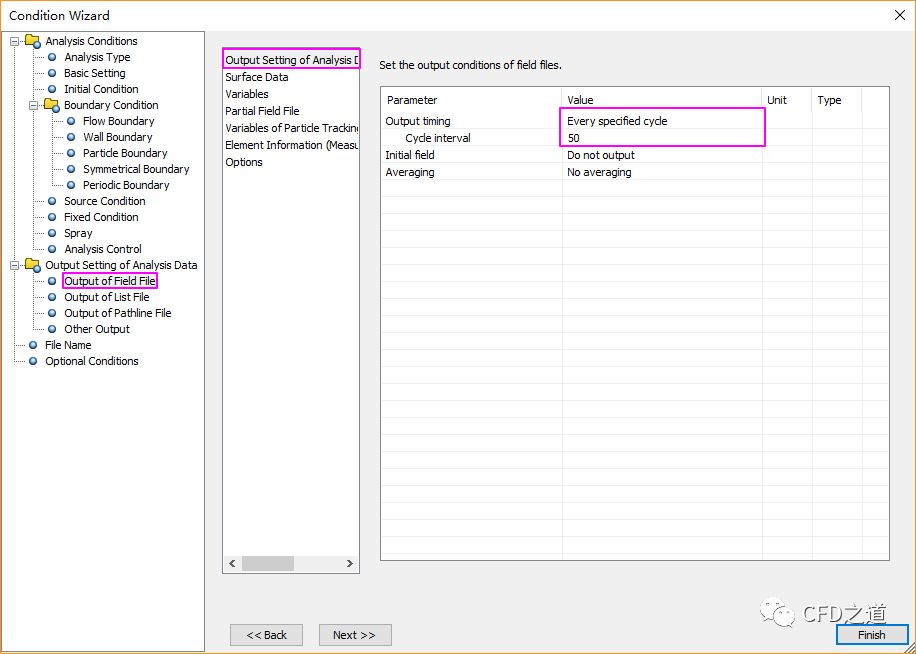916x654 pixels.
Task: Click the bullet icon beside Spray
Action: (52, 233)
